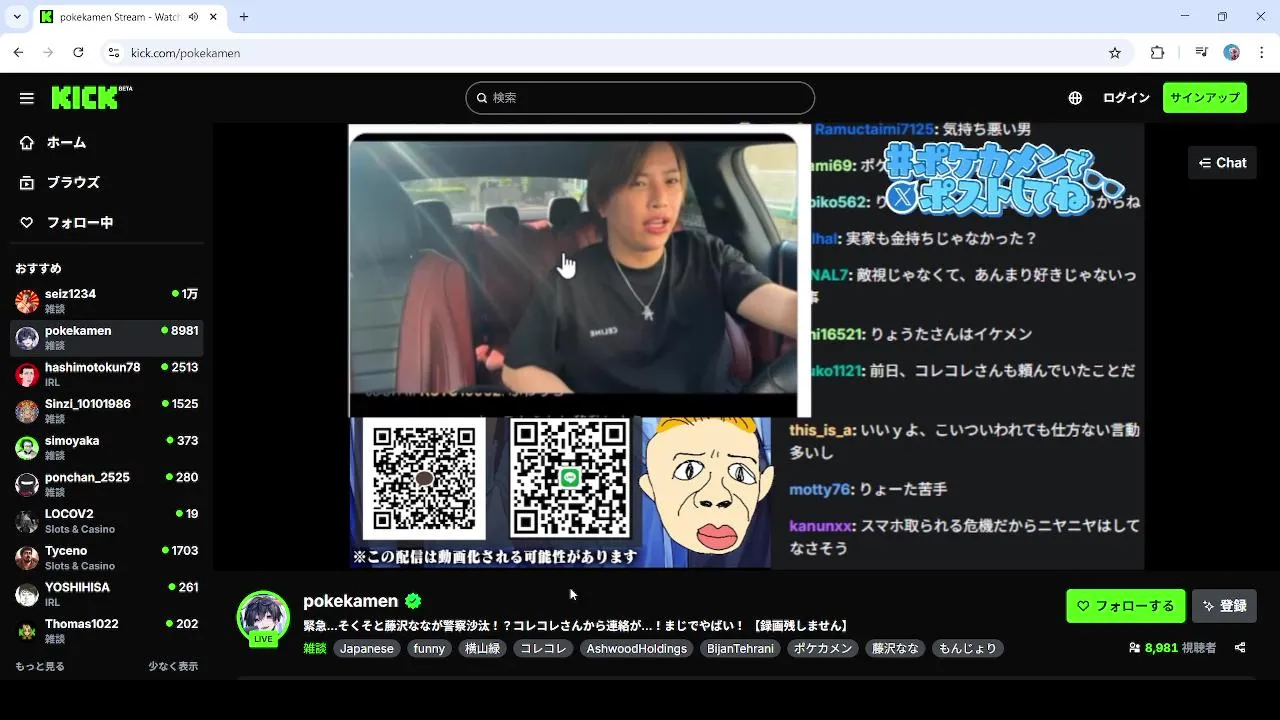Screen dimensions: 1280x720
Task: Click the pokekamen streamer name
Action: pyautogui.click(x=350, y=601)
